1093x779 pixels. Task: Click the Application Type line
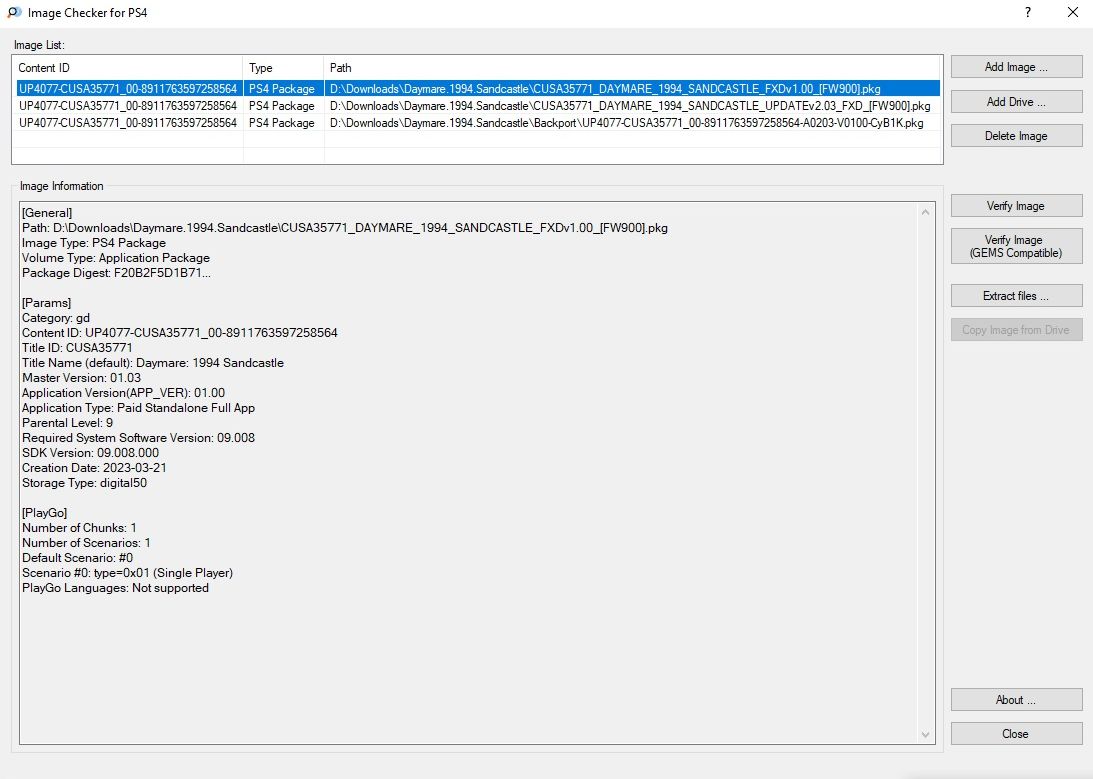pos(138,408)
